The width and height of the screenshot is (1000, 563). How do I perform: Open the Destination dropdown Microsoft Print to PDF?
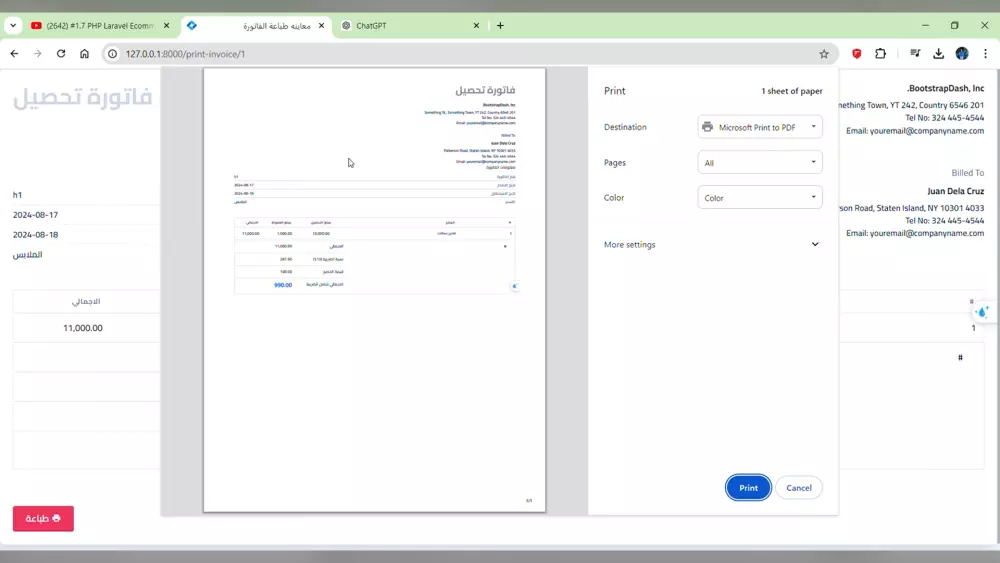760,127
